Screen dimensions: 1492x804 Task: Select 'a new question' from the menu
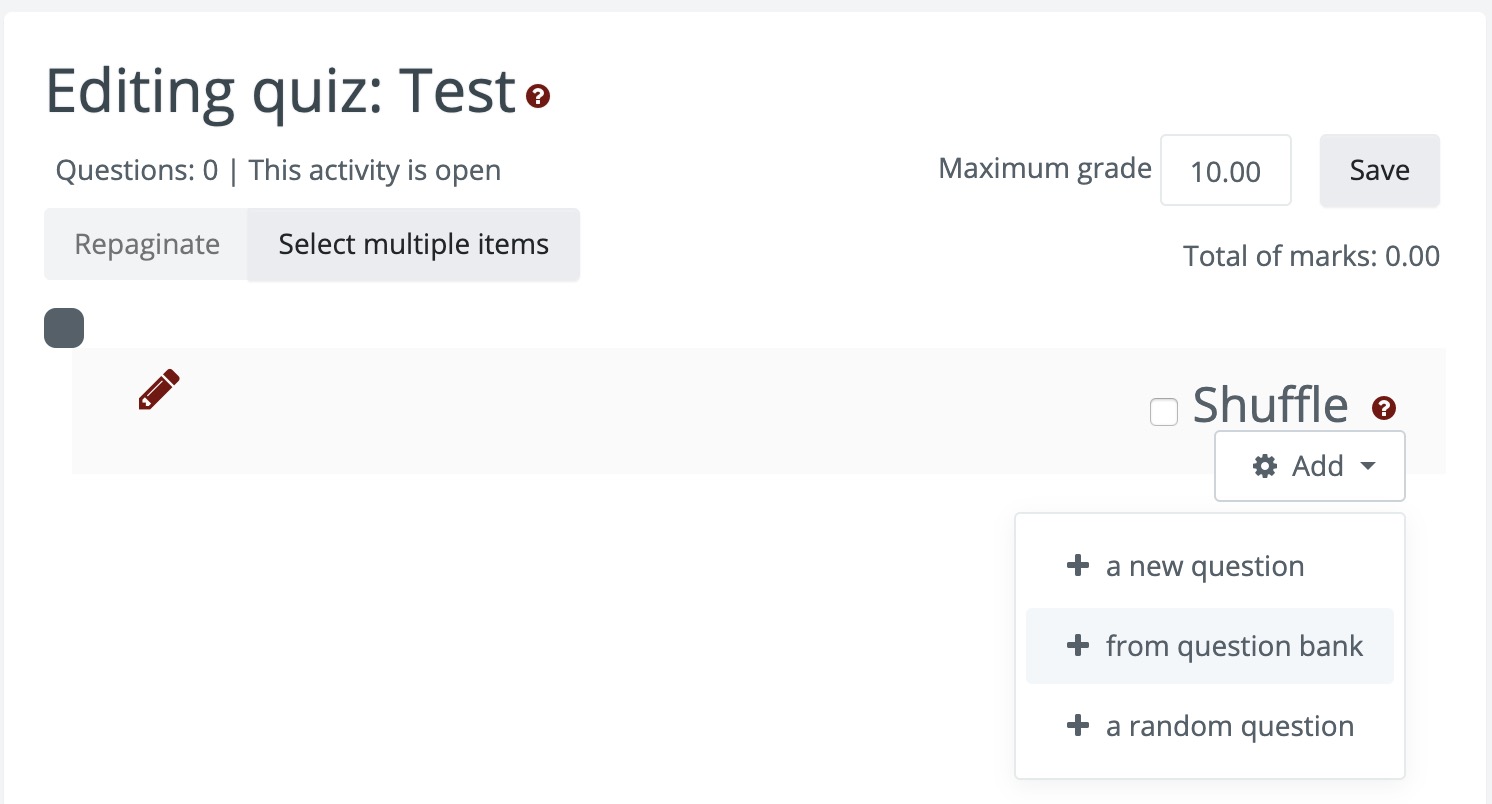coord(1204,565)
